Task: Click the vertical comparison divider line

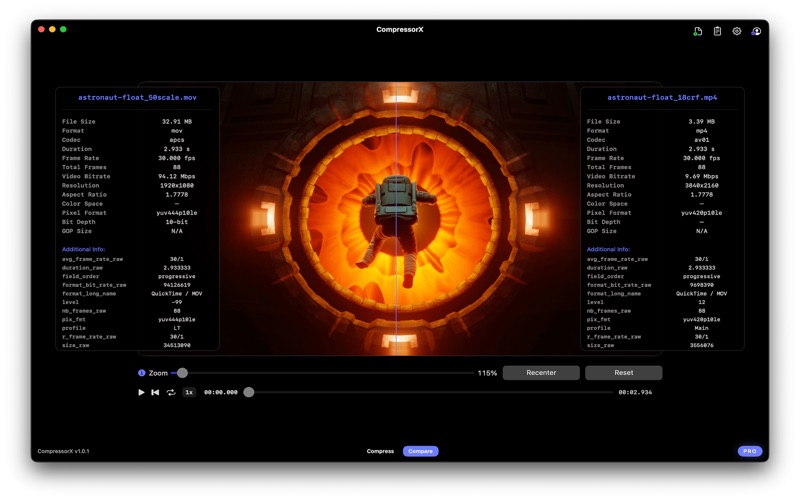Action: coord(396,218)
